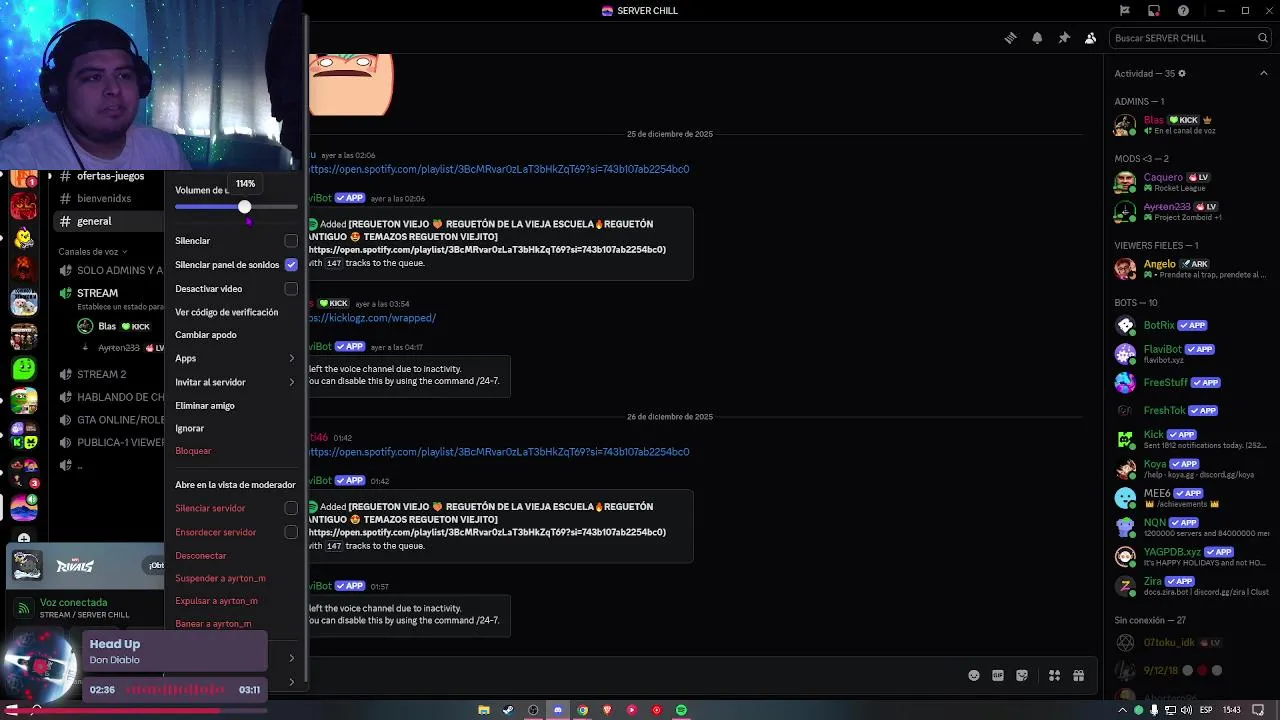Open Spotify from the taskbar

coord(681,710)
